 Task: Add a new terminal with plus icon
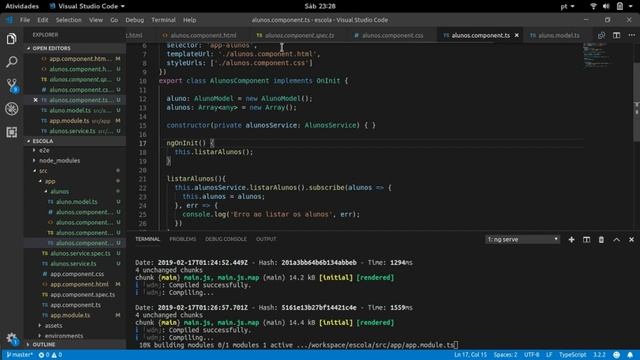[x=571, y=240]
